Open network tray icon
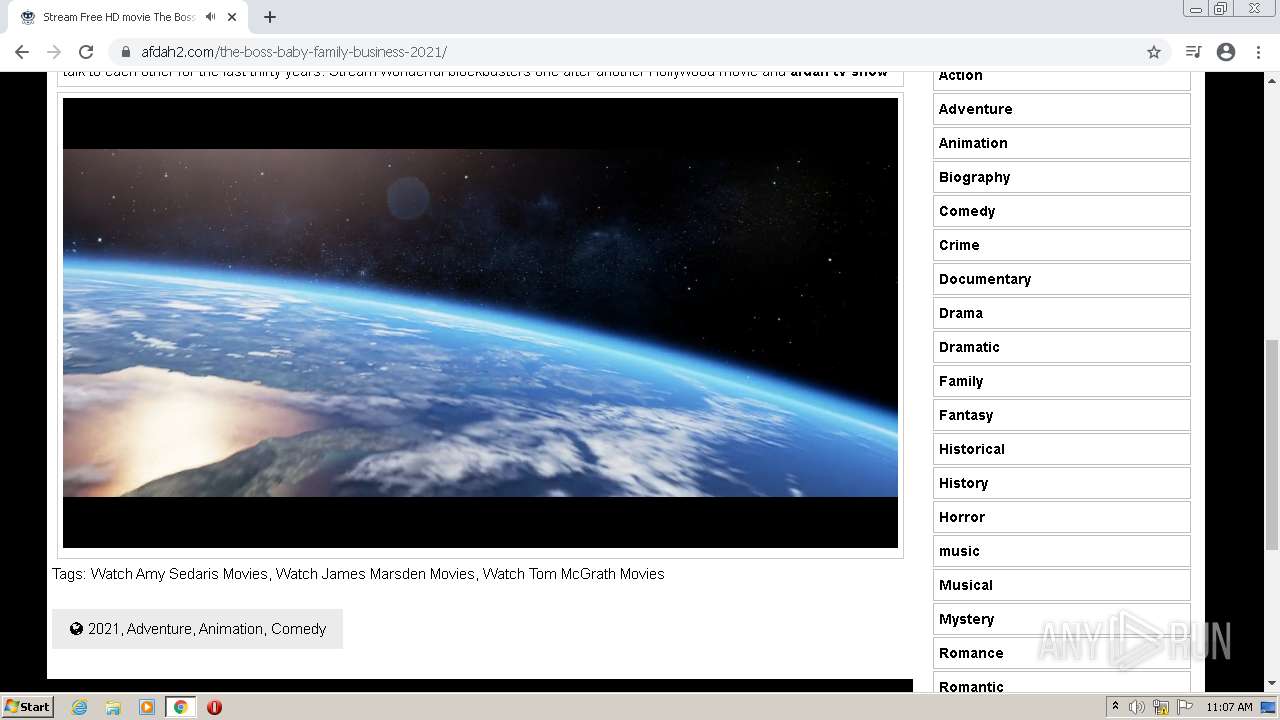1280x720 pixels. click(x=1161, y=707)
